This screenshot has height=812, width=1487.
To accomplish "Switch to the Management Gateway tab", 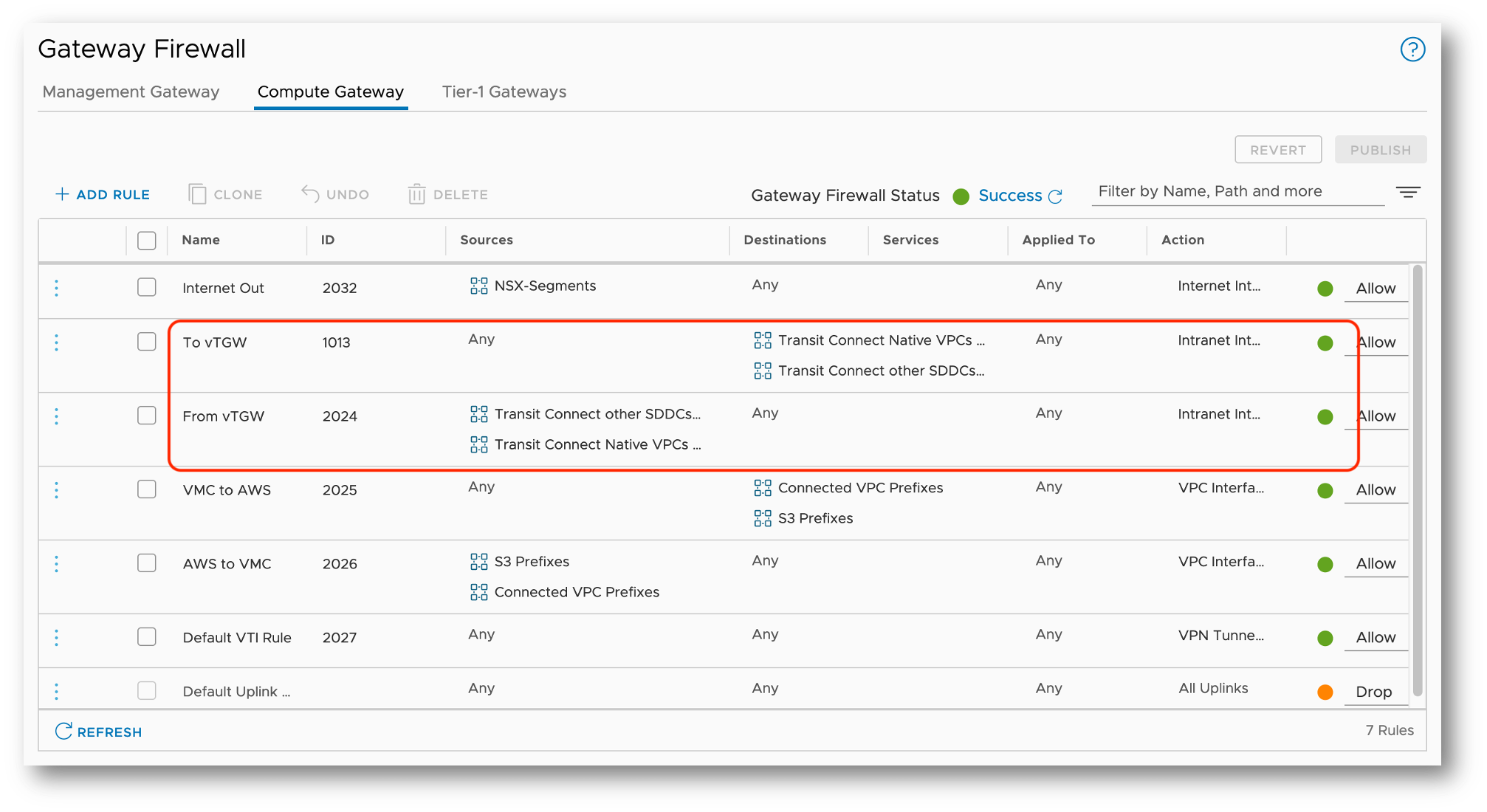I will pos(131,92).
